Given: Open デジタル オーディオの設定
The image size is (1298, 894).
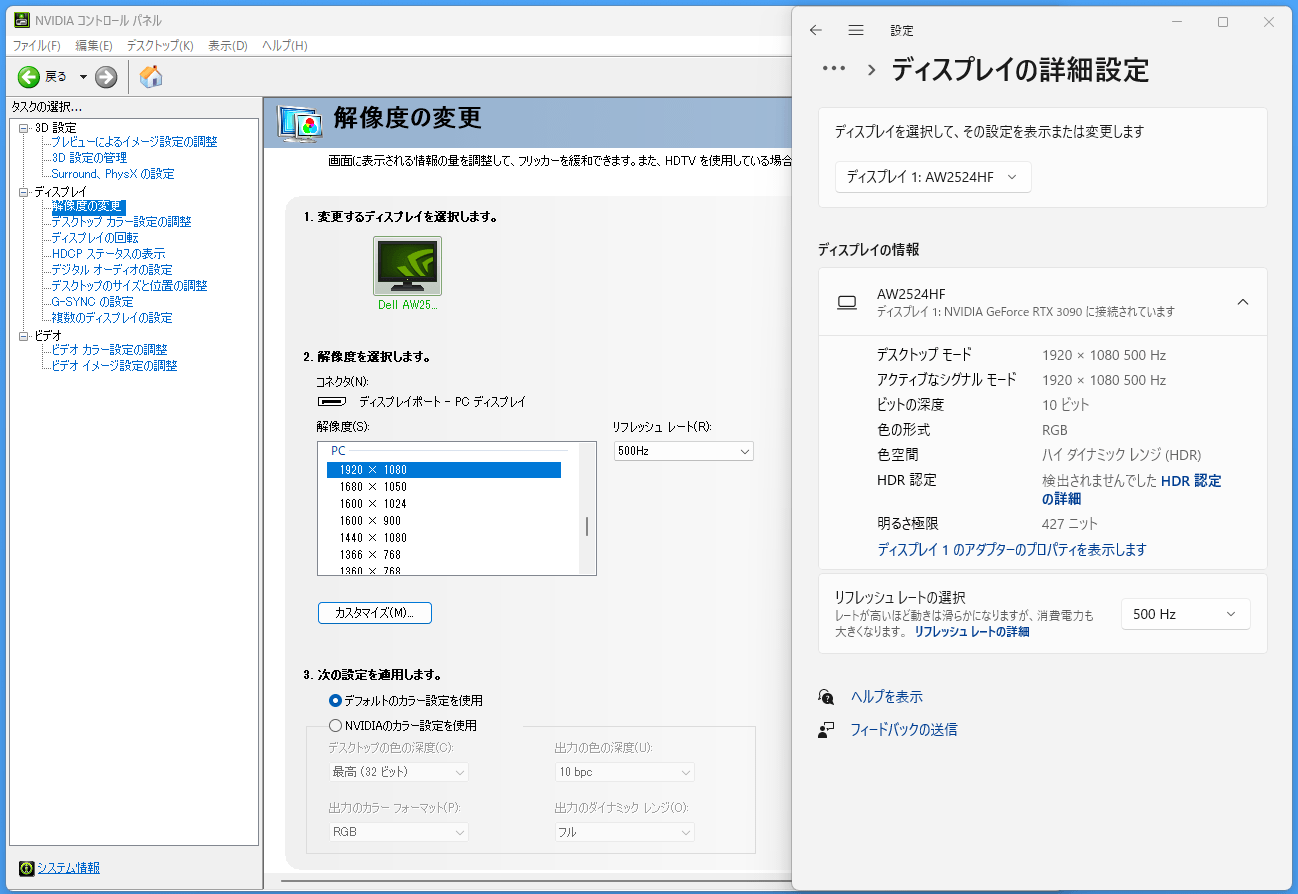Looking at the screenshot, I should pos(112,270).
